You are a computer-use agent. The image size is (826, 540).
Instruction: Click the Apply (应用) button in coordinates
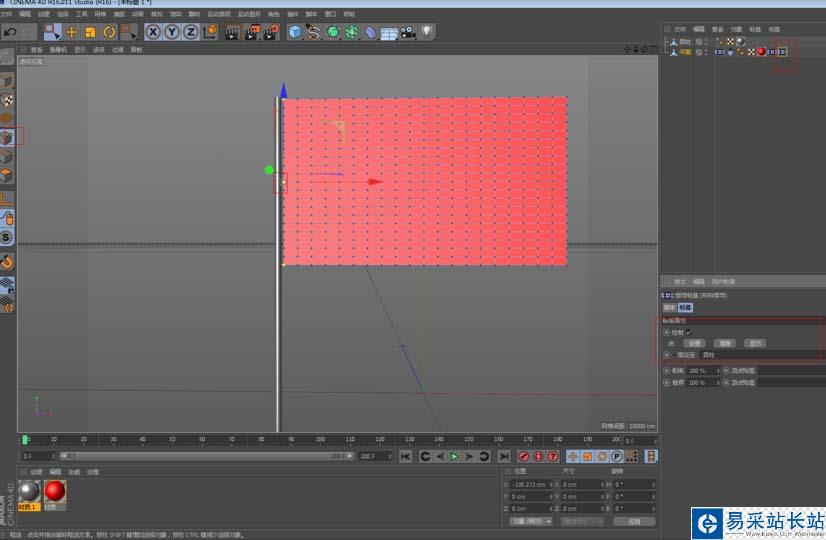(x=634, y=522)
